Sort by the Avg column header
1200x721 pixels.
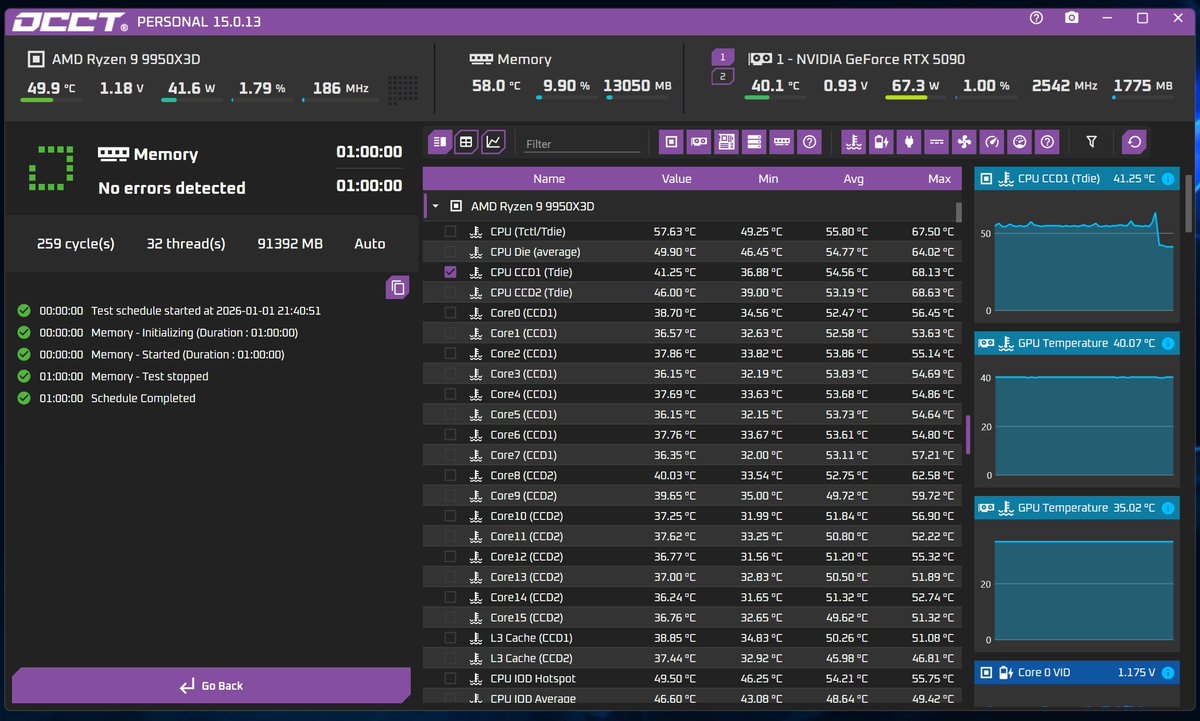853,179
